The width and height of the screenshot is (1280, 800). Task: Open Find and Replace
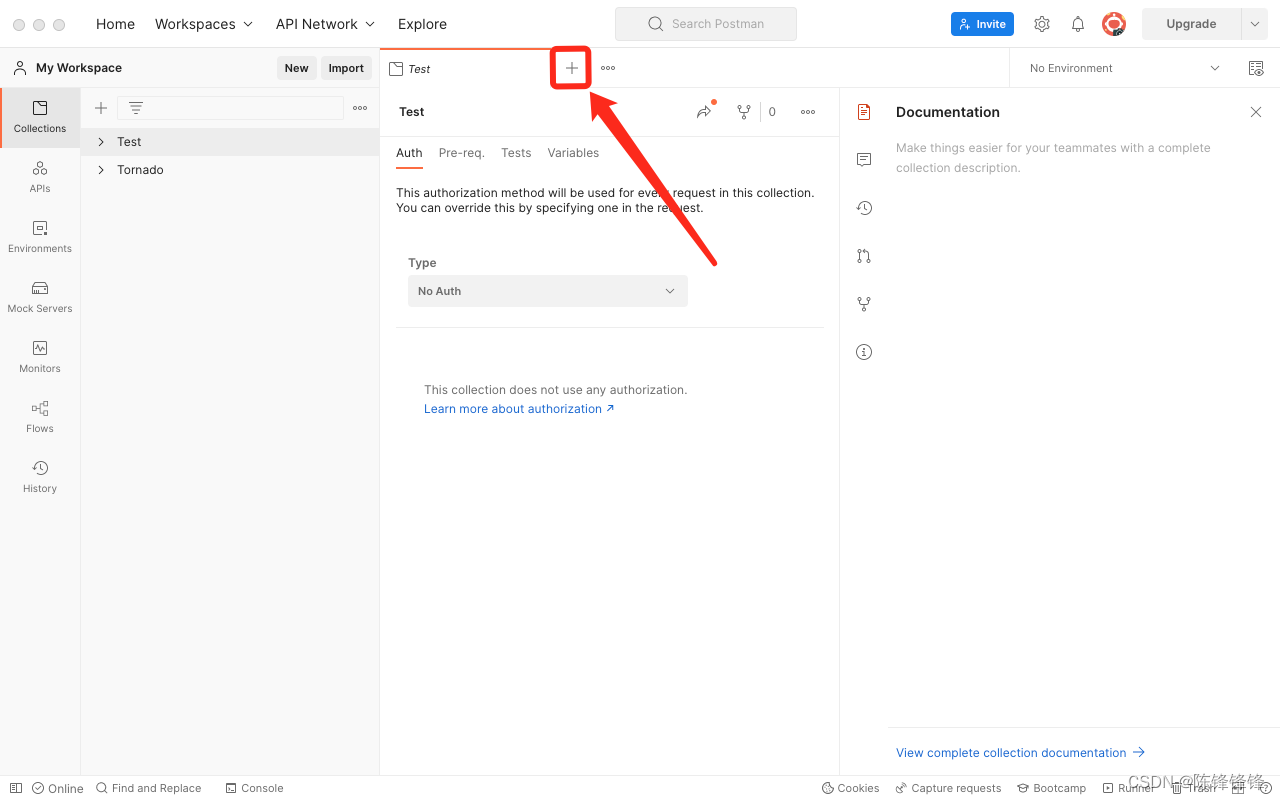pos(148,788)
